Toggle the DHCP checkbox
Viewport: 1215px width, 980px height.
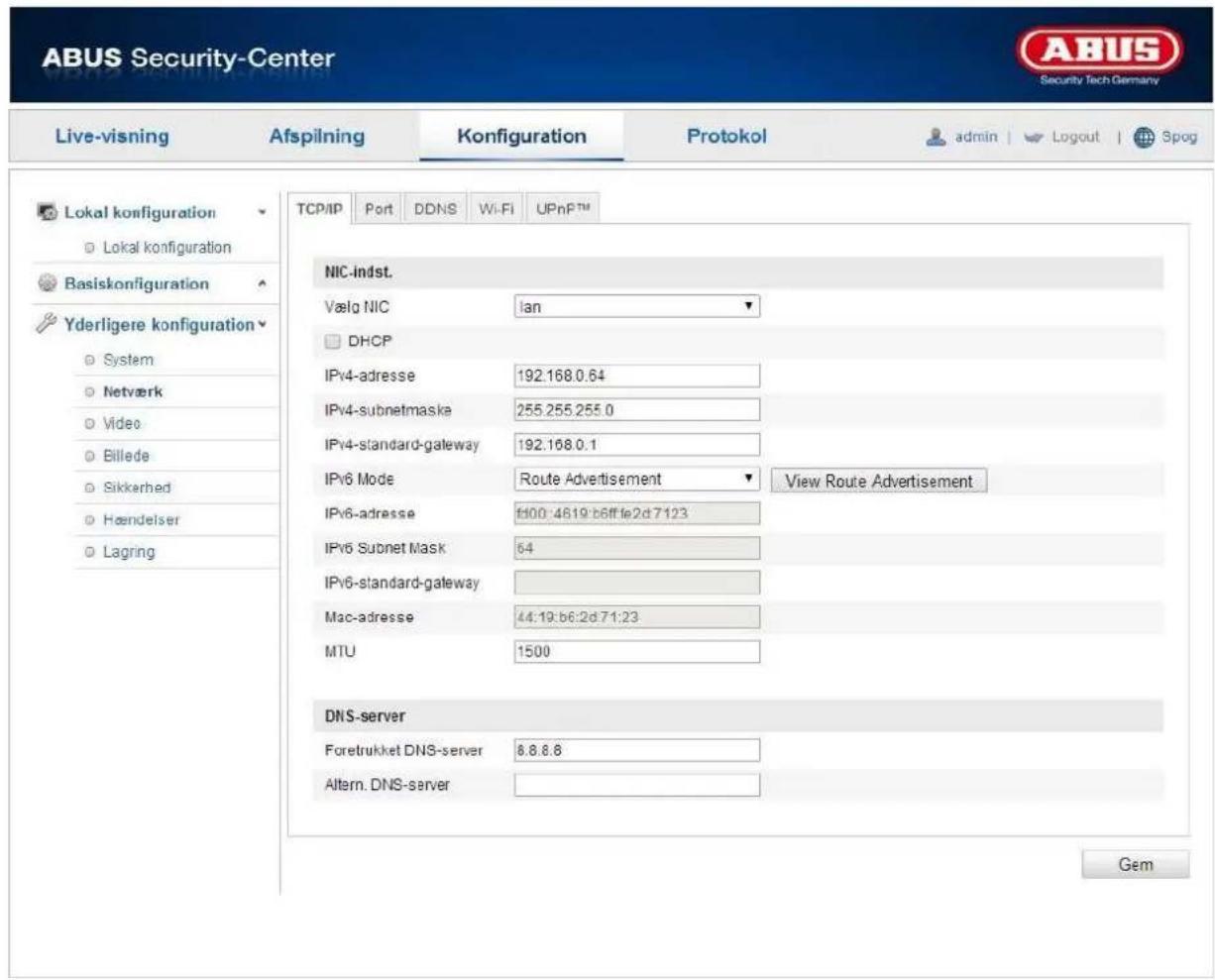click(x=333, y=341)
